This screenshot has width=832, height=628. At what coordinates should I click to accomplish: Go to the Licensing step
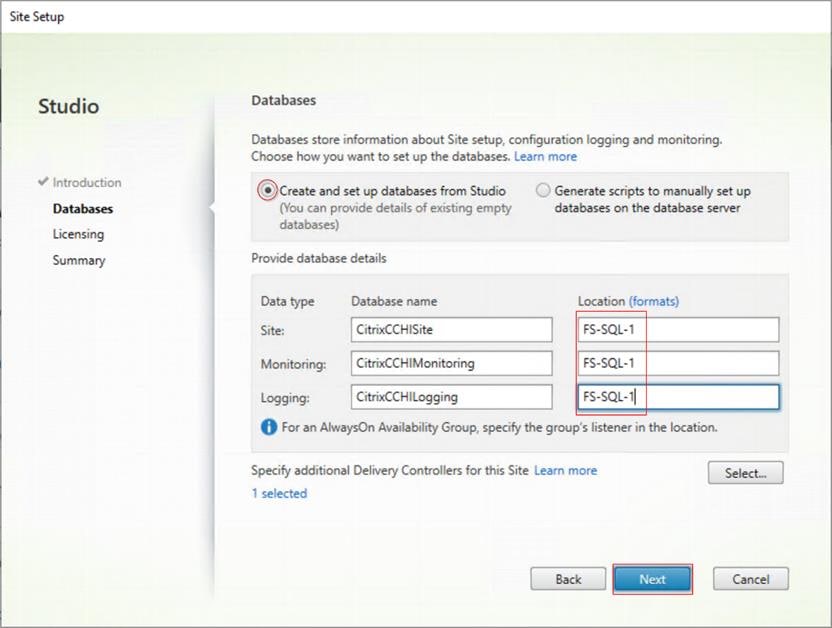pos(78,234)
